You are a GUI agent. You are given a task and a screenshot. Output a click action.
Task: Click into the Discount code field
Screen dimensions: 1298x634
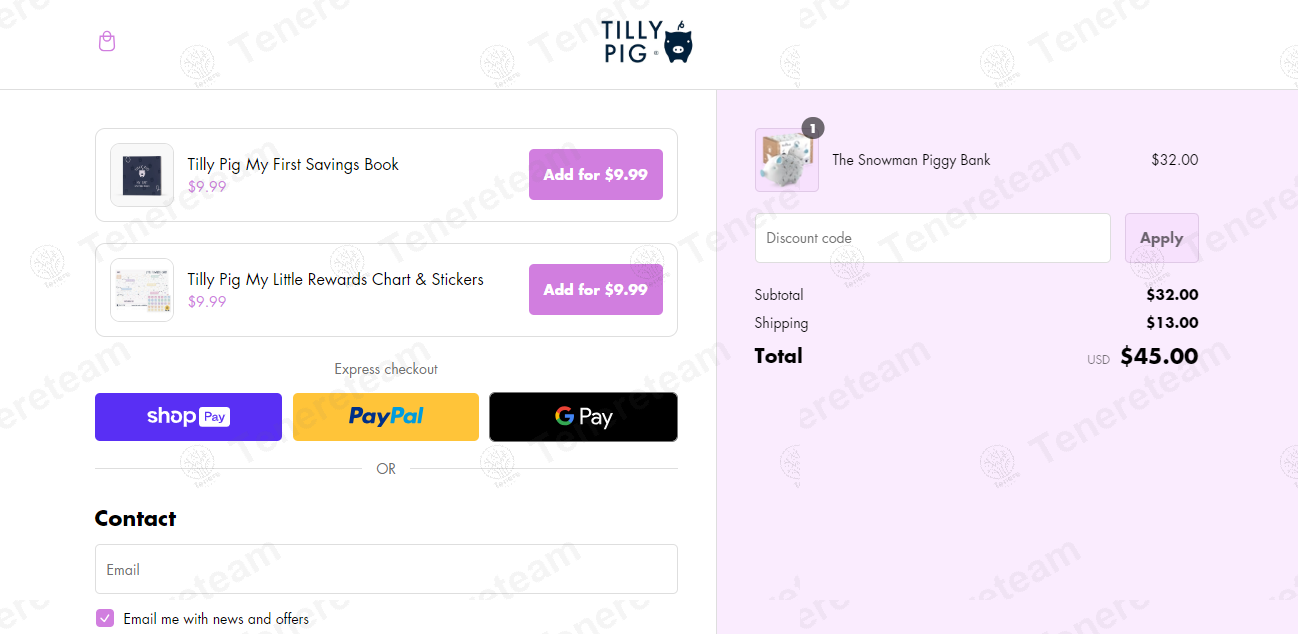tap(932, 238)
